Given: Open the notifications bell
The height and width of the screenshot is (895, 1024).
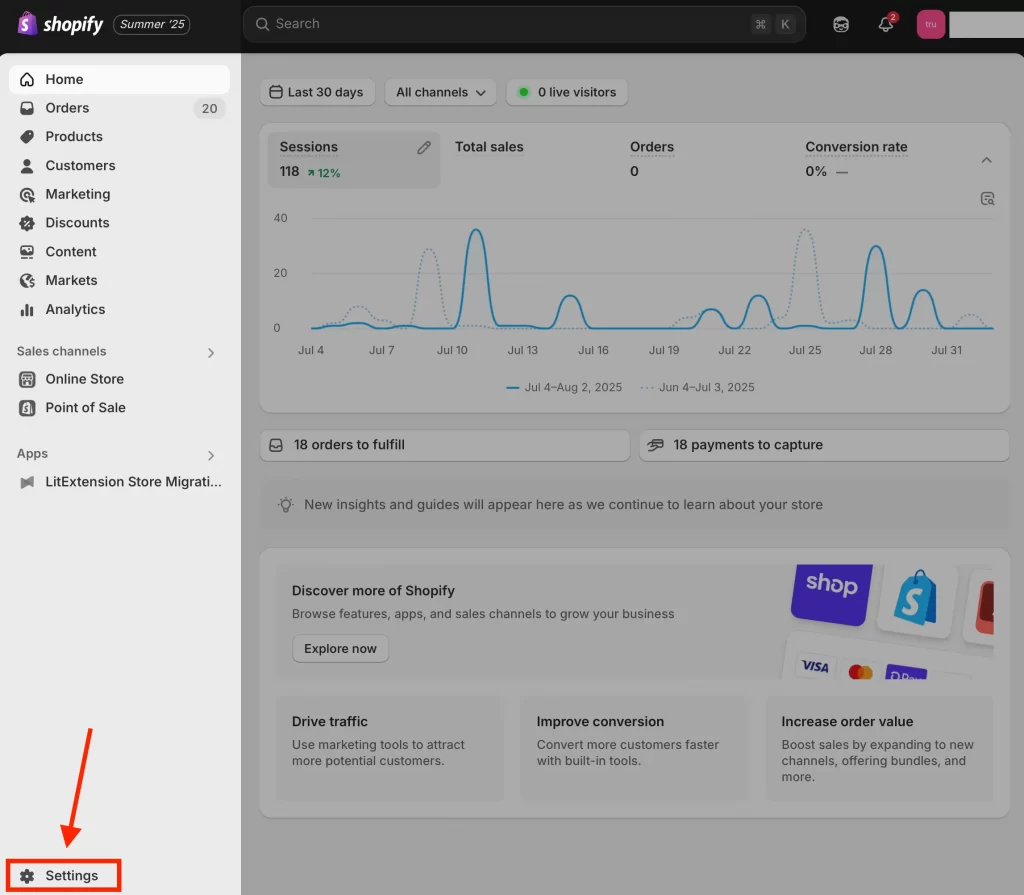Looking at the screenshot, I should click(886, 24).
